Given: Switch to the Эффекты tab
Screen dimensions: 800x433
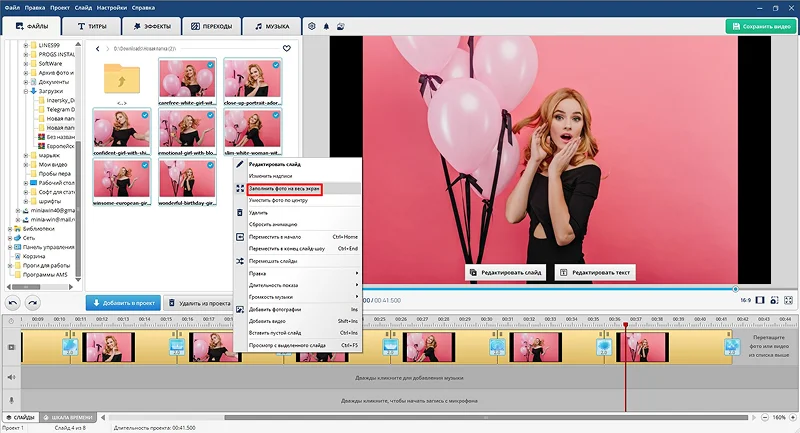Looking at the screenshot, I should [x=152, y=26].
